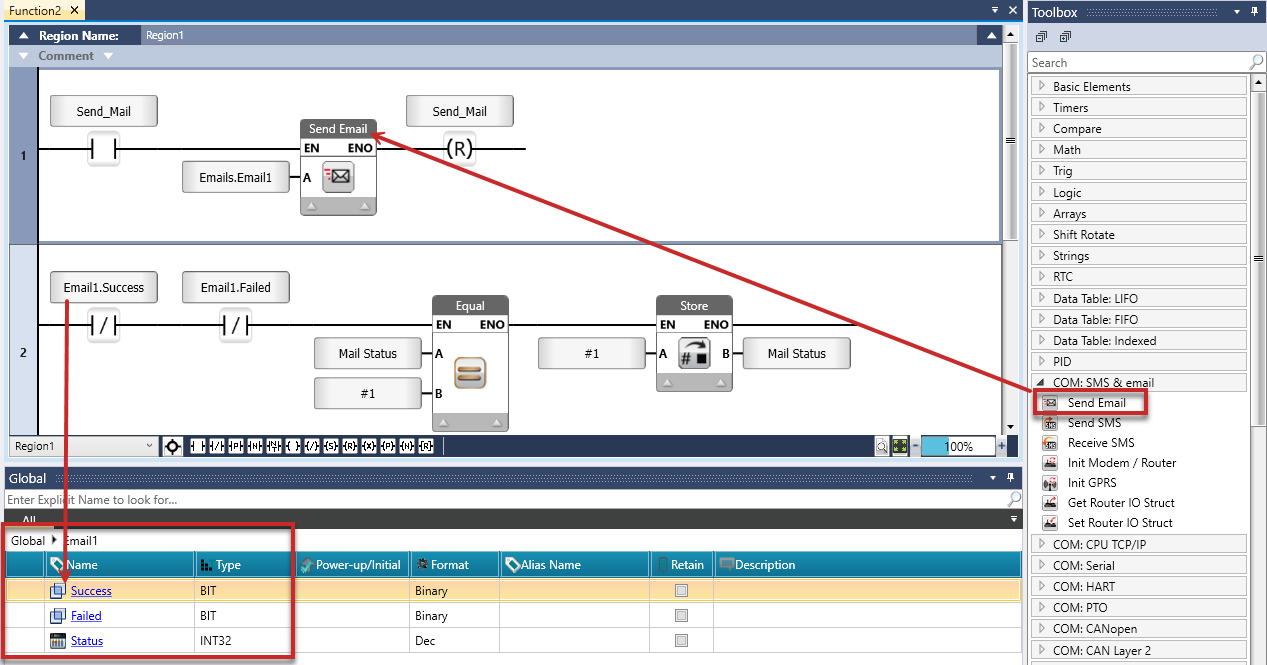1267x665 pixels.
Task: Select Get Router IO Struct icon
Action: coord(1050,503)
